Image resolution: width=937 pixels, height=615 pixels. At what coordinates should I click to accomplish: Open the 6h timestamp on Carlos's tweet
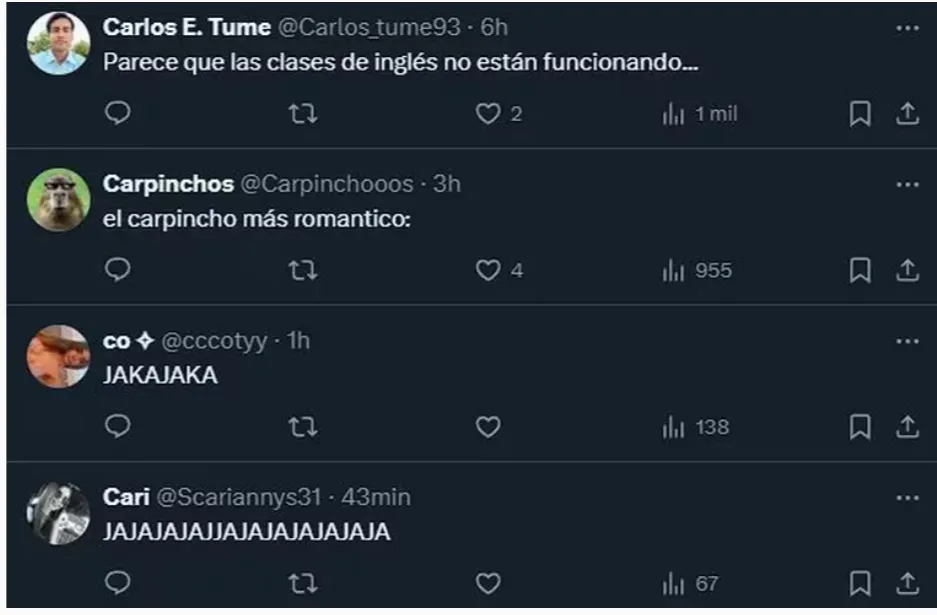494,28
